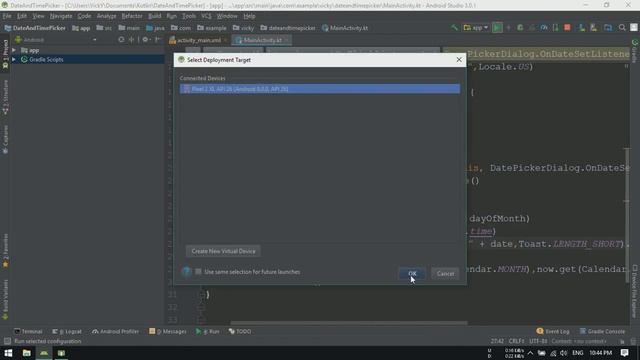
Task: Click the Debug app icon
Action: tap(520, 28)
